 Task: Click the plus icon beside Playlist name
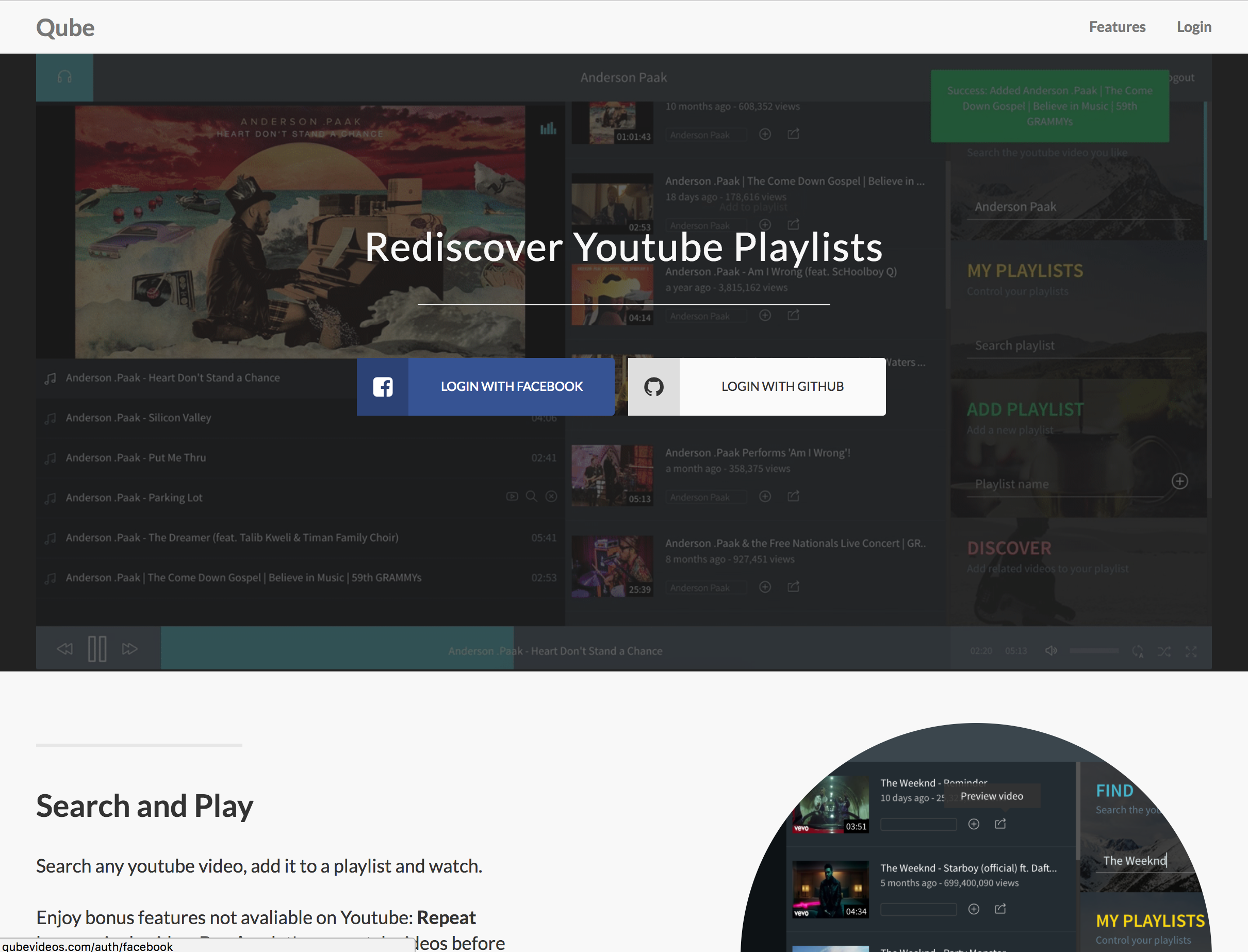[1179, 482]
